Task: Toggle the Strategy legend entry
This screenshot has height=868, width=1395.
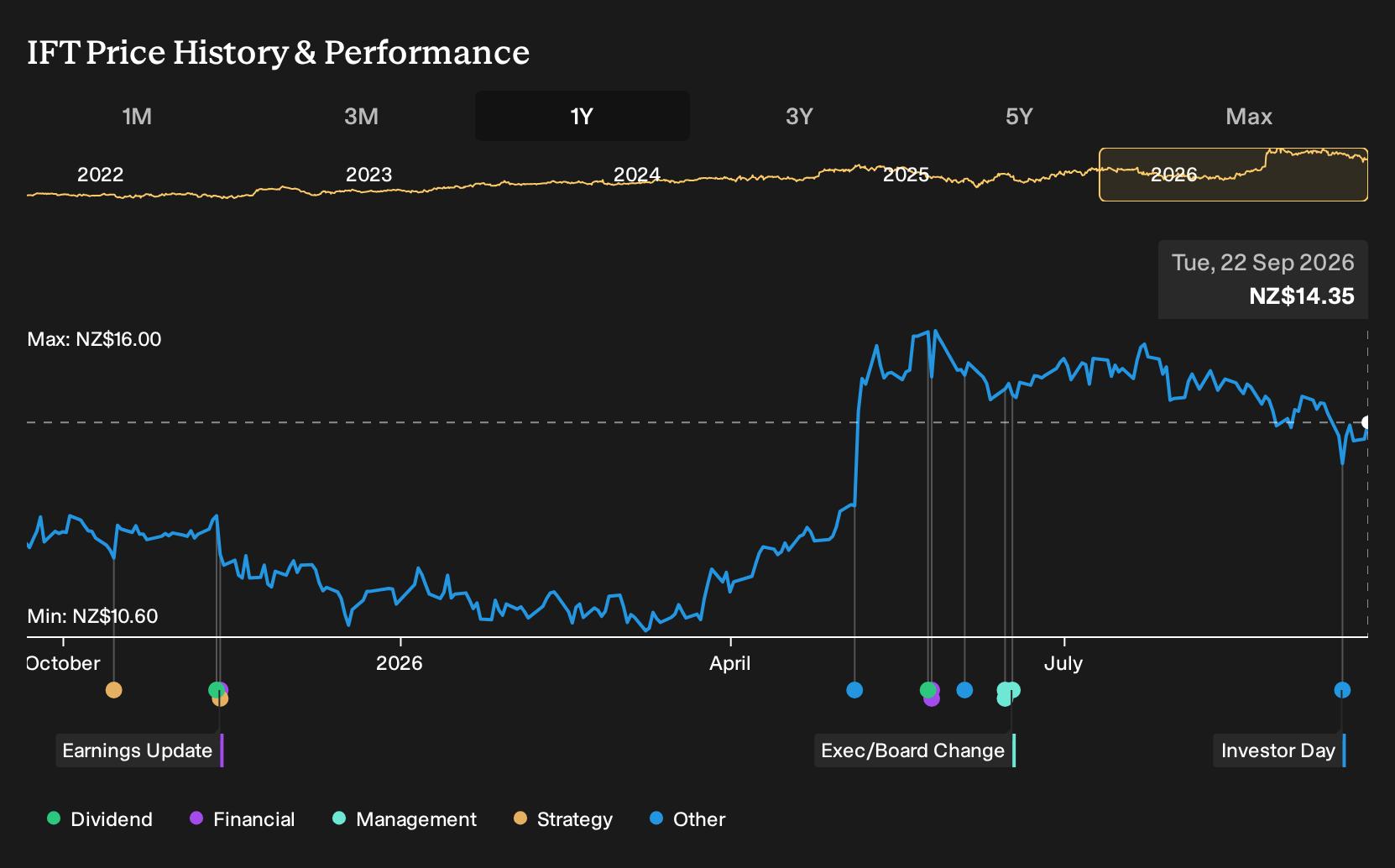Action: click(563, 819)
